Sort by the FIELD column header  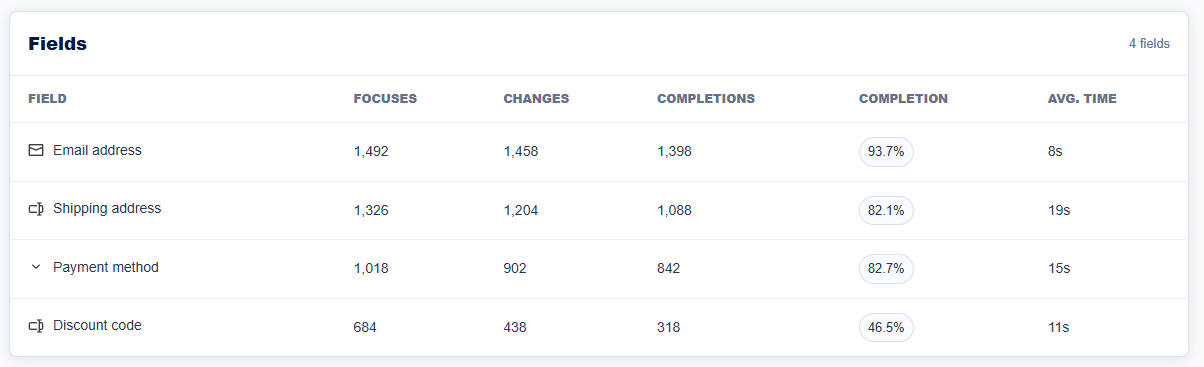(47, 99)
